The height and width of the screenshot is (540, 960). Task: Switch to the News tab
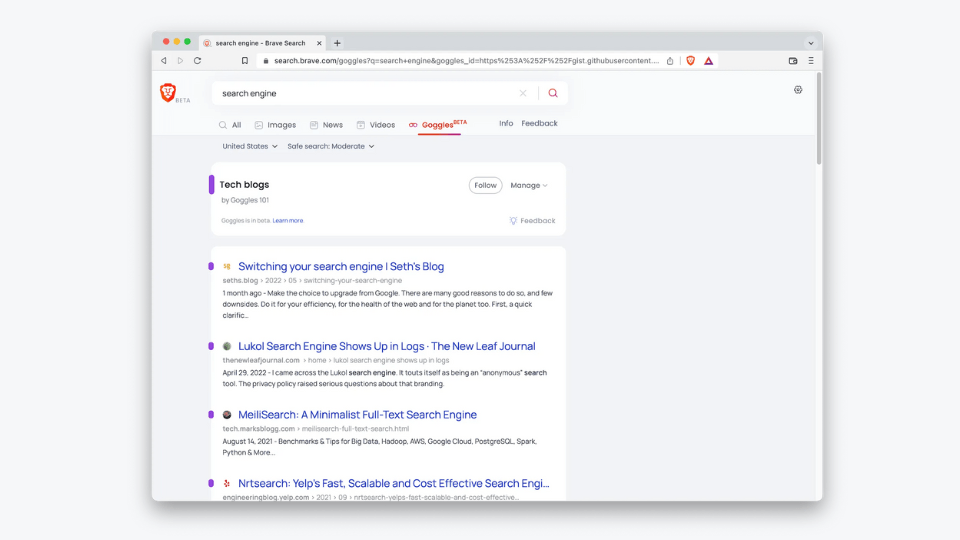click(326, 125)
